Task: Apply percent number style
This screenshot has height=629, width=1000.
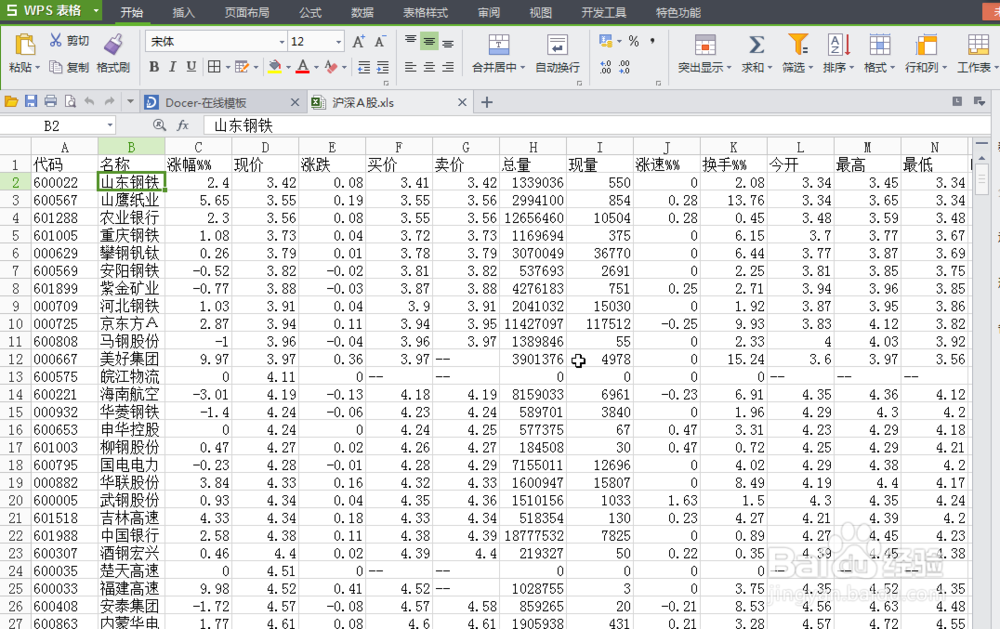Action: tap(633, 41)
